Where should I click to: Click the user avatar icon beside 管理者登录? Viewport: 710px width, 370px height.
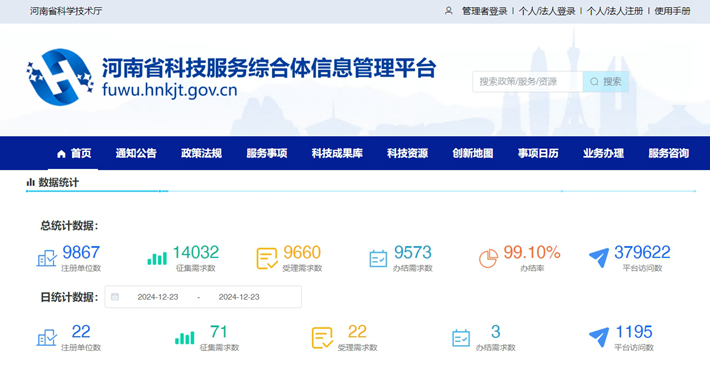point(448,10)
